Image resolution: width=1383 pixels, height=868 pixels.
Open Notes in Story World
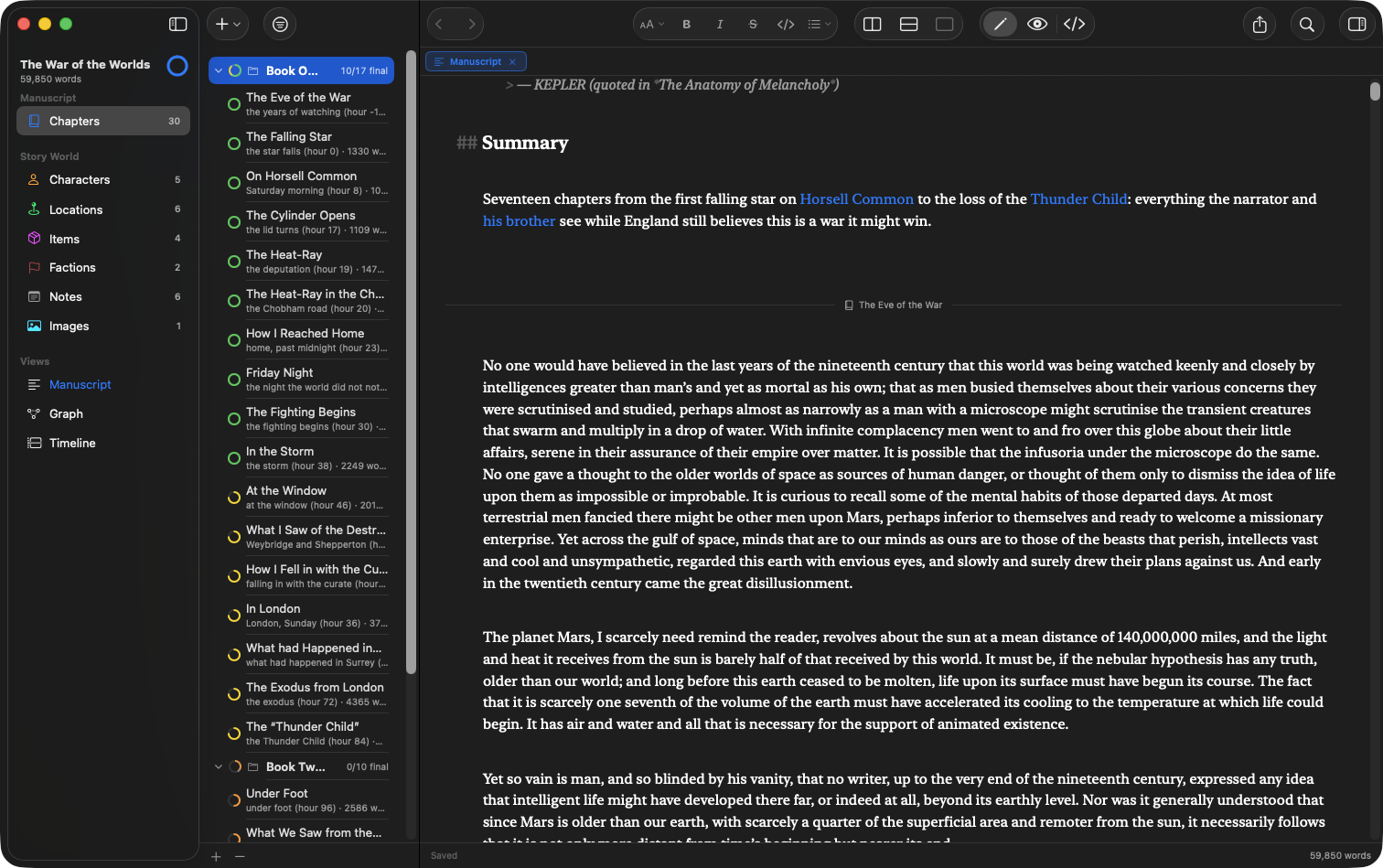pos(103,297)
